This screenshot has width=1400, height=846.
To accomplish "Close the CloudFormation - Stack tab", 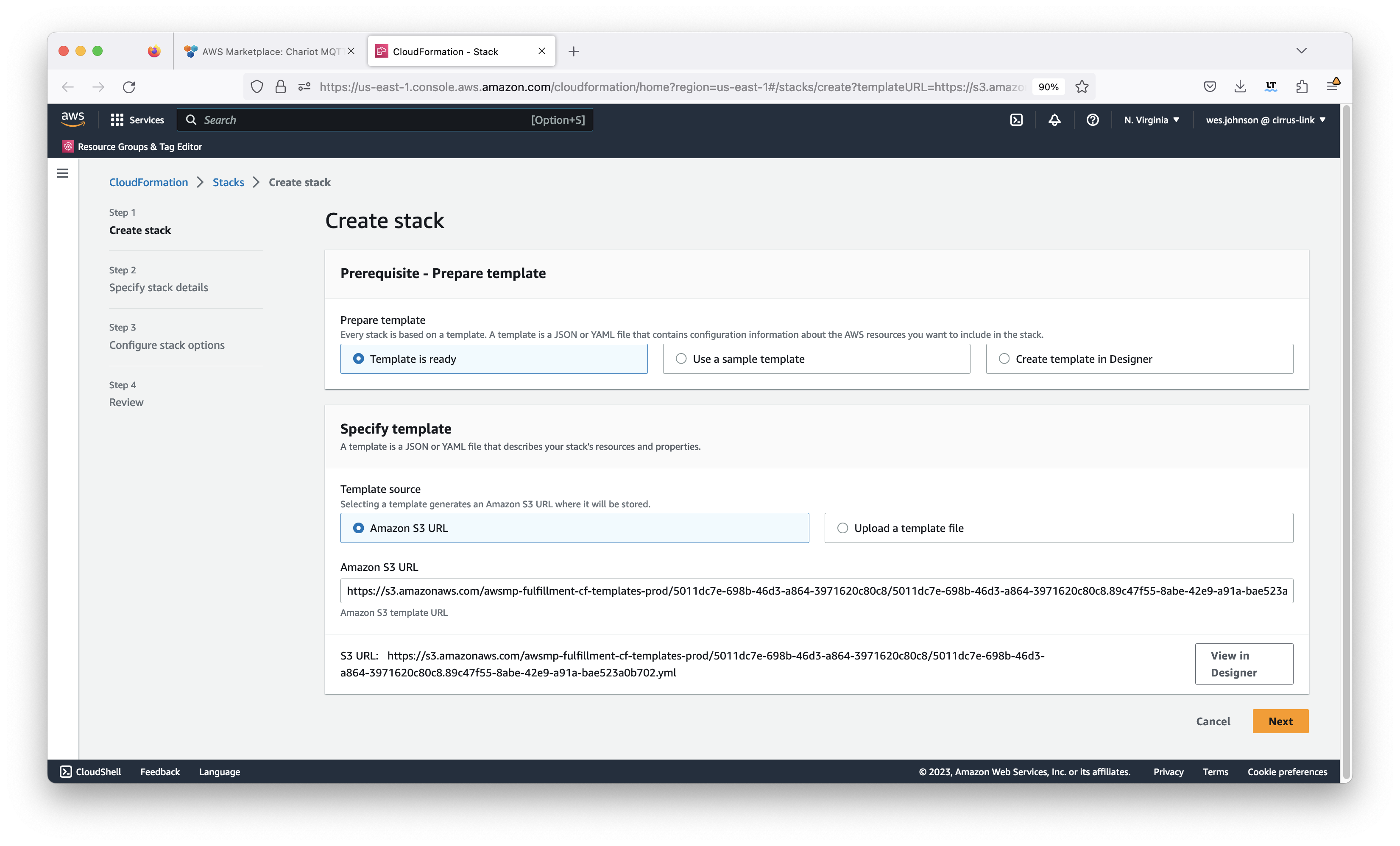I will coord(541,51).
